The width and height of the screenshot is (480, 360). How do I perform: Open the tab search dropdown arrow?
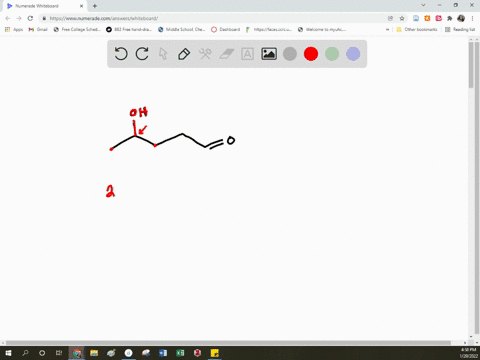(x=423, y=5)
